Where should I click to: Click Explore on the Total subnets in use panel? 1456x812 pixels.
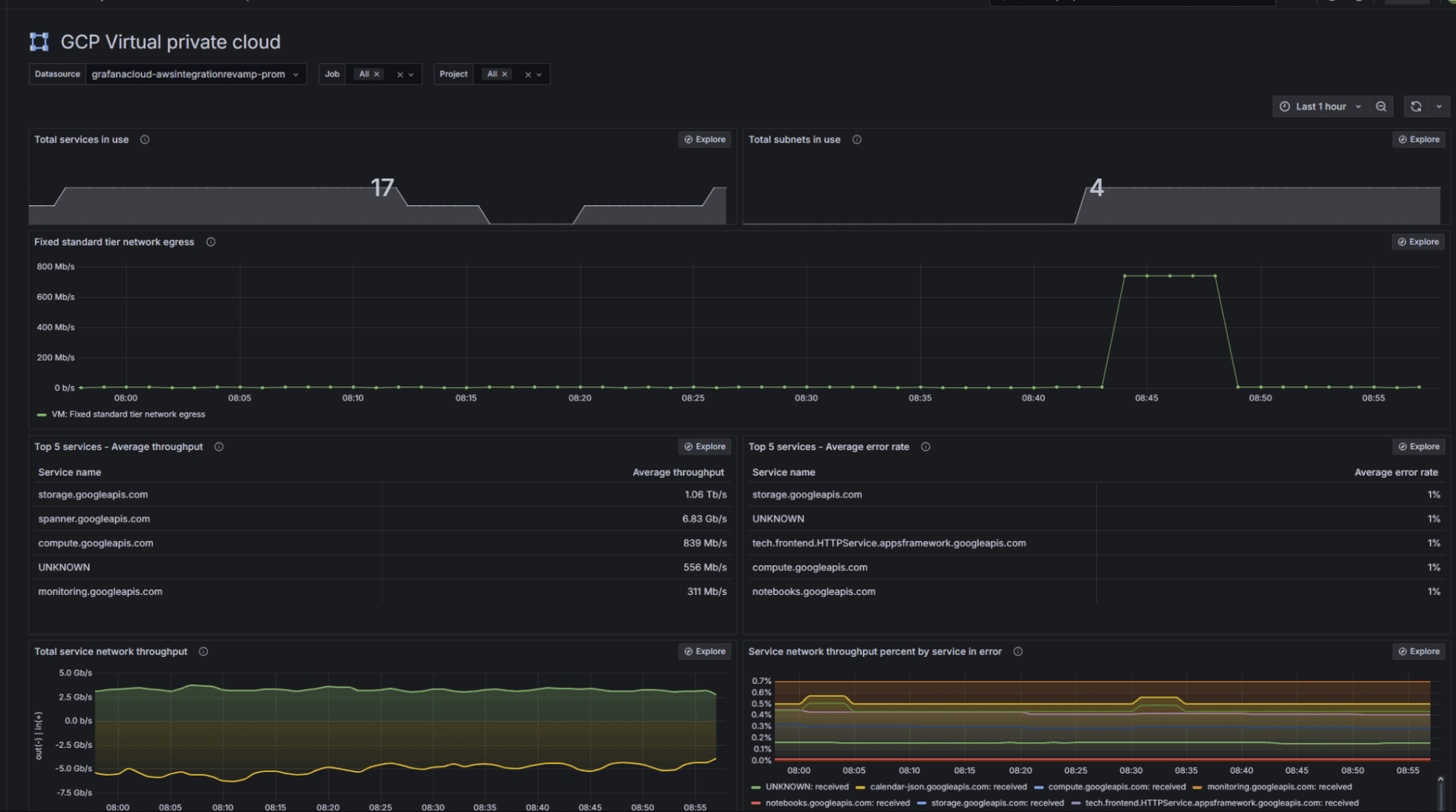pos(1417,139)
